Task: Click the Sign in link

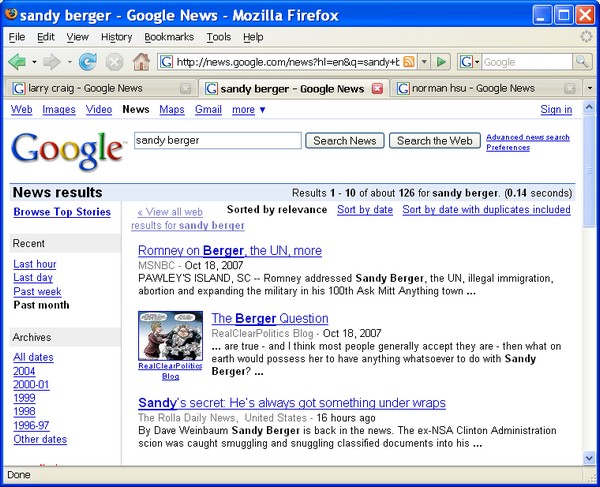Action: coord(556,110)
